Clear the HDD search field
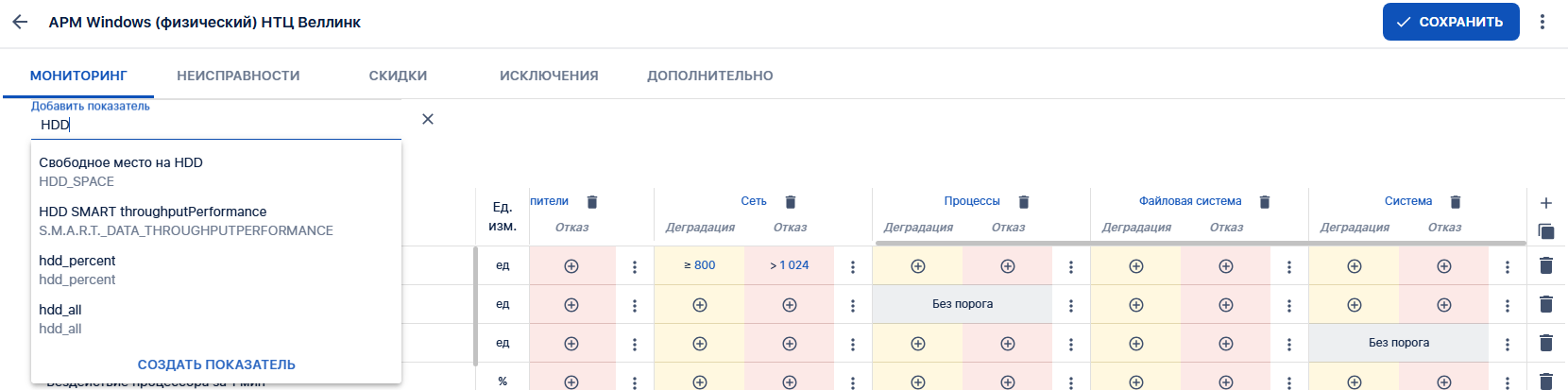The width and height of the screenshot is (1568, 390). pyautogui.click(x=428, y=119)
